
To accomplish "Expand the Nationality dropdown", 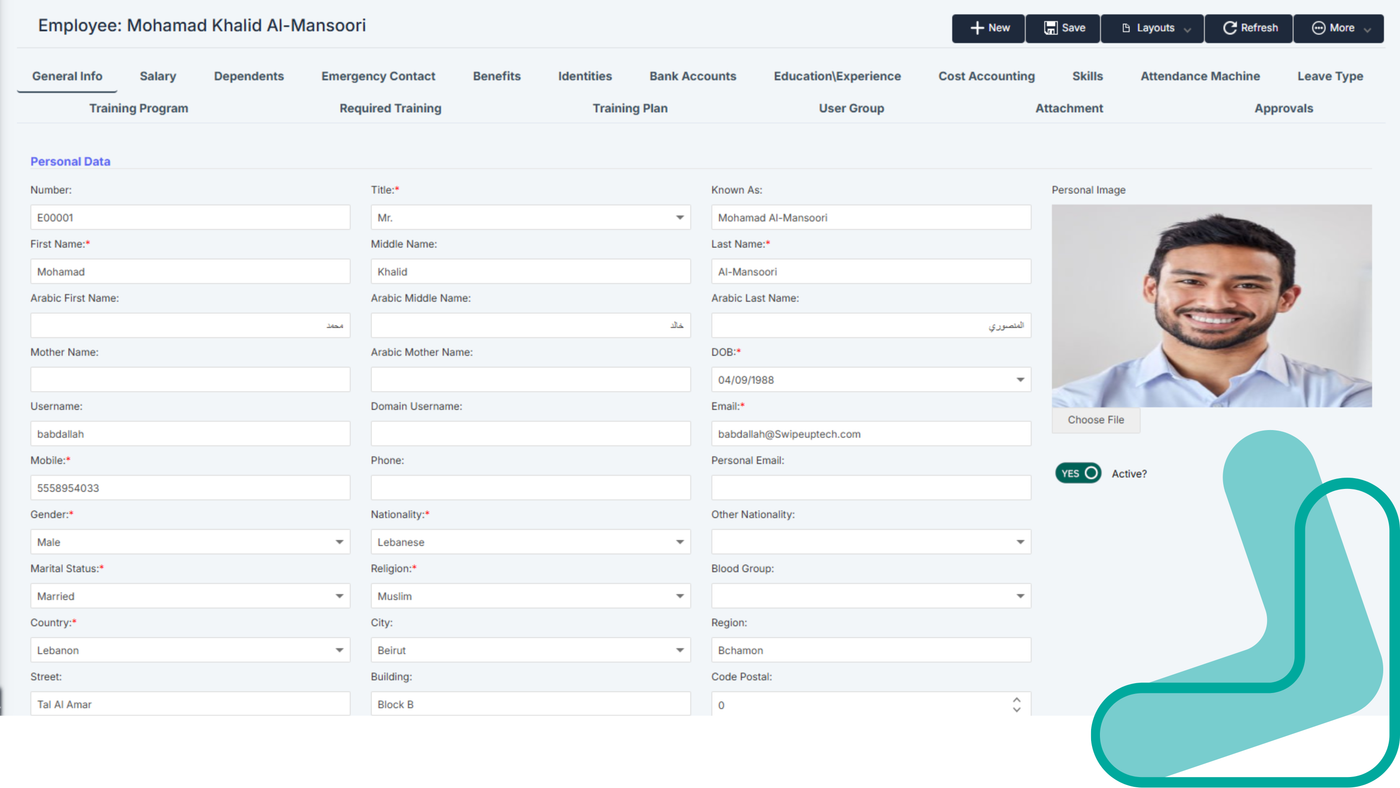I will click(679, 542).
